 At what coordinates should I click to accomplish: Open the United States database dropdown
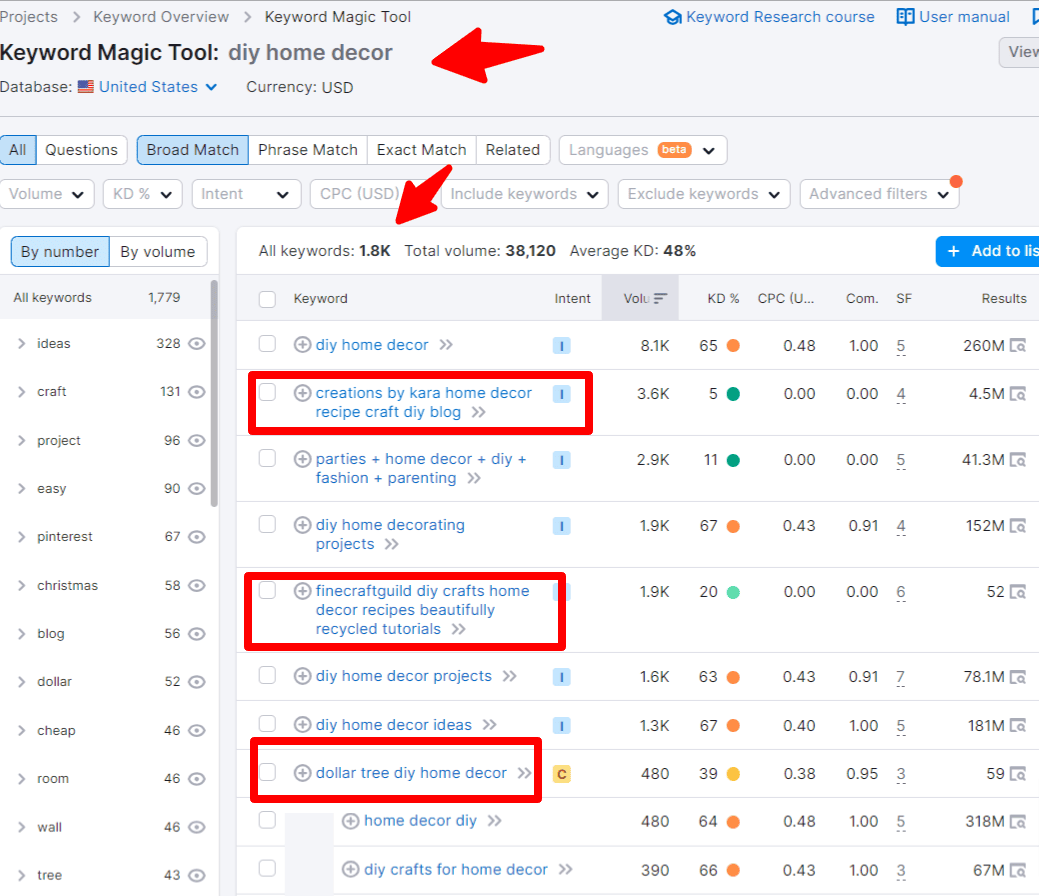pos(146,87)
